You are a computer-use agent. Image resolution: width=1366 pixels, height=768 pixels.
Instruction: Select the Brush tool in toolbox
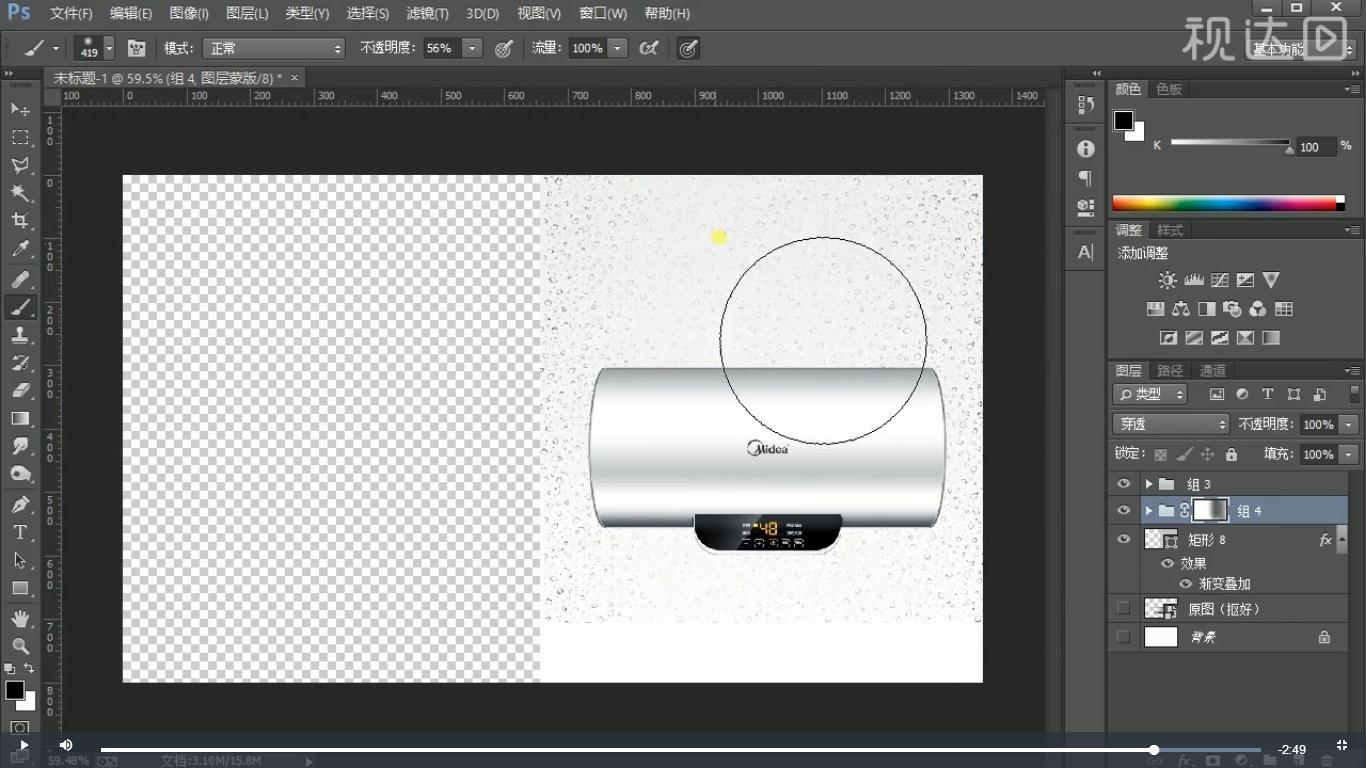pyautogui.click(x=19, y=308)
